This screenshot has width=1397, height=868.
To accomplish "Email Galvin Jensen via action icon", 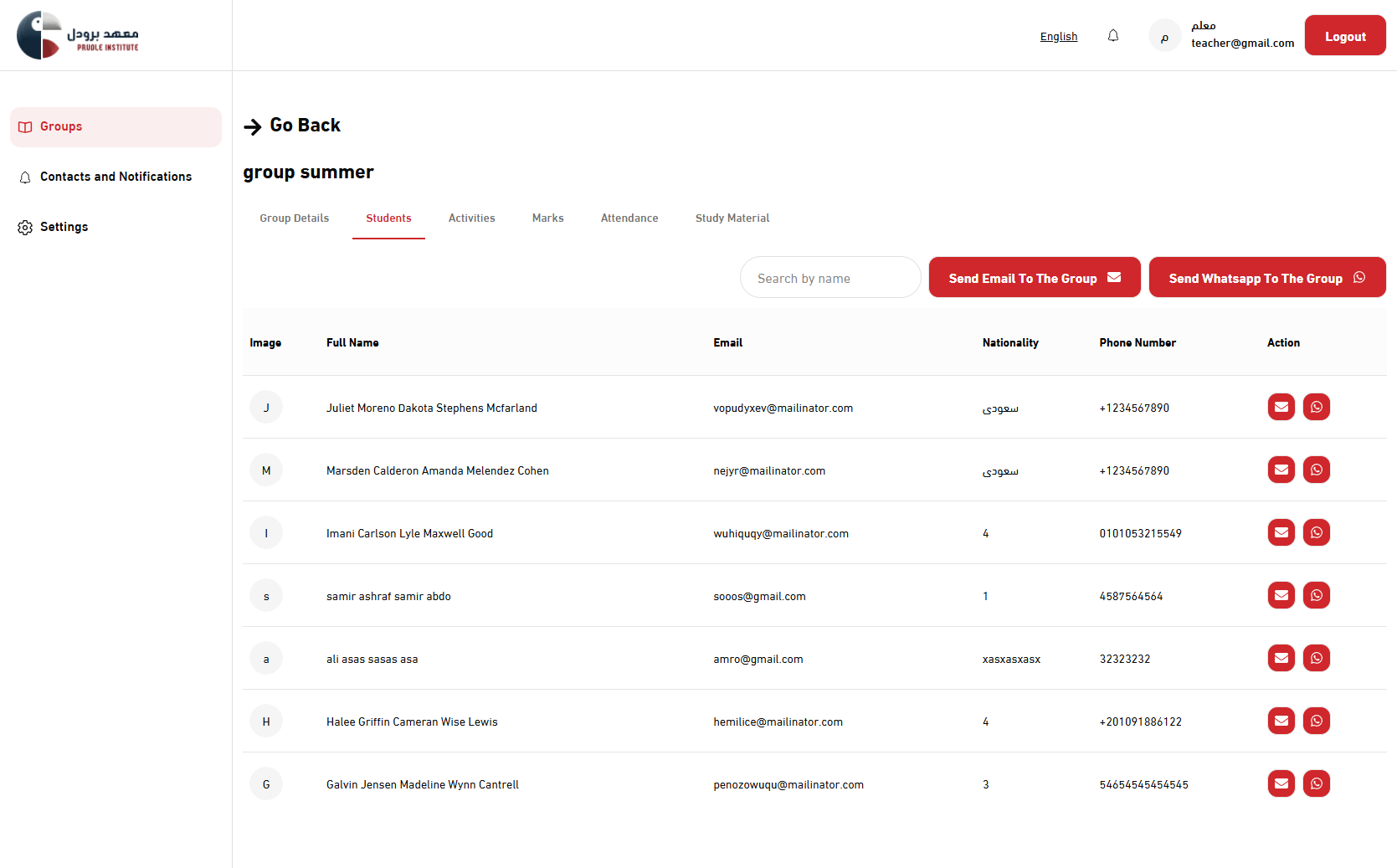I will pos(1281,783).
